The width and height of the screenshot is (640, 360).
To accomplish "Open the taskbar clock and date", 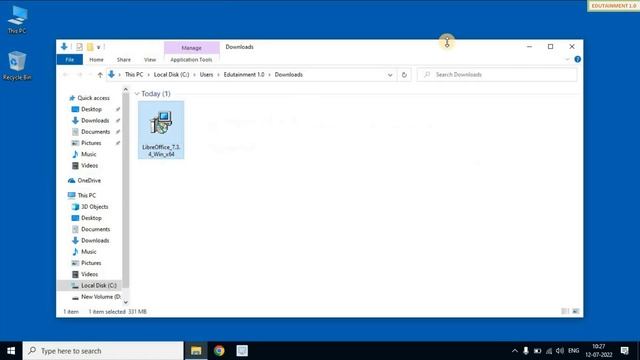I will (599, 351).
